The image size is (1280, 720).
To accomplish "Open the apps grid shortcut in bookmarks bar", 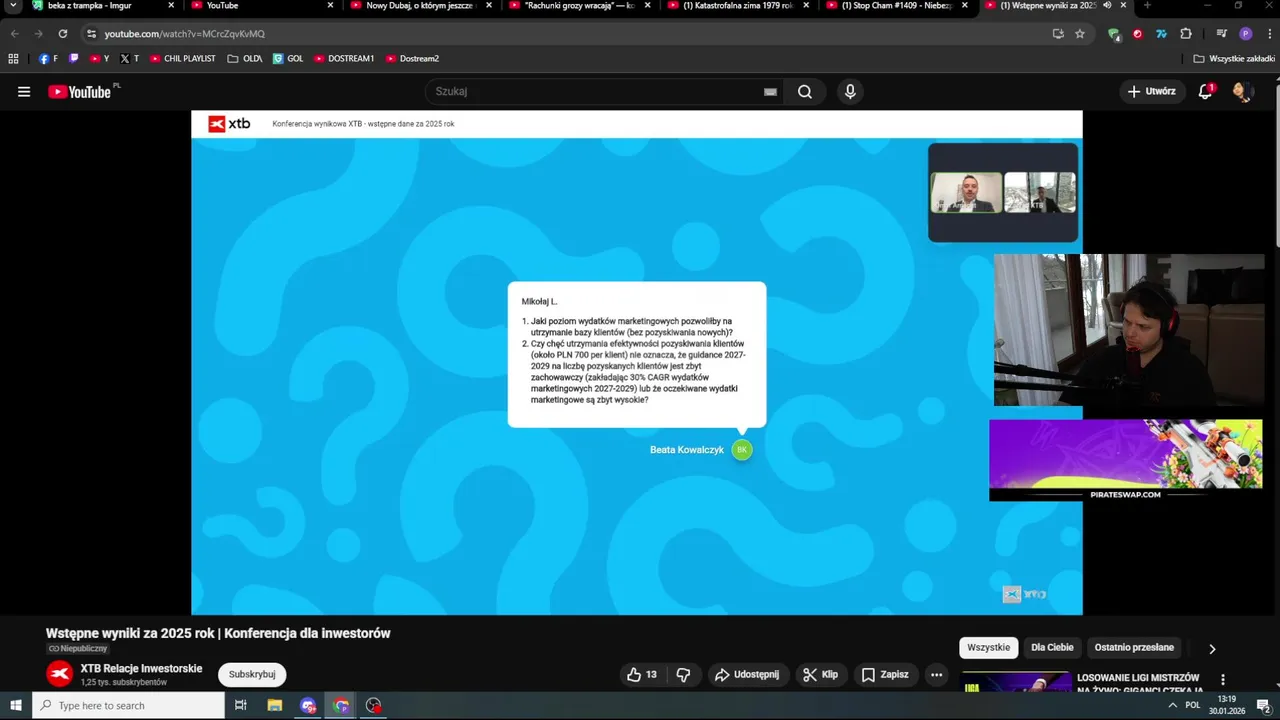I will [x=13, y=59].
